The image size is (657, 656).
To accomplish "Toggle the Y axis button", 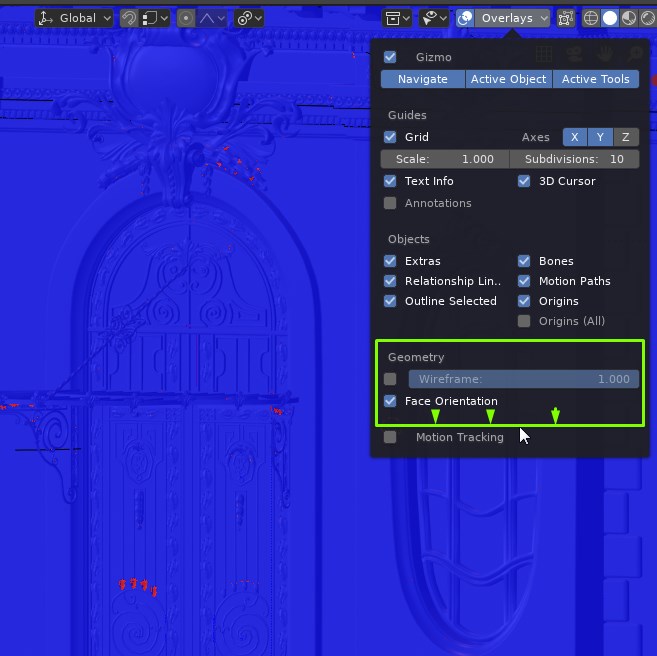I will point(600,137).
